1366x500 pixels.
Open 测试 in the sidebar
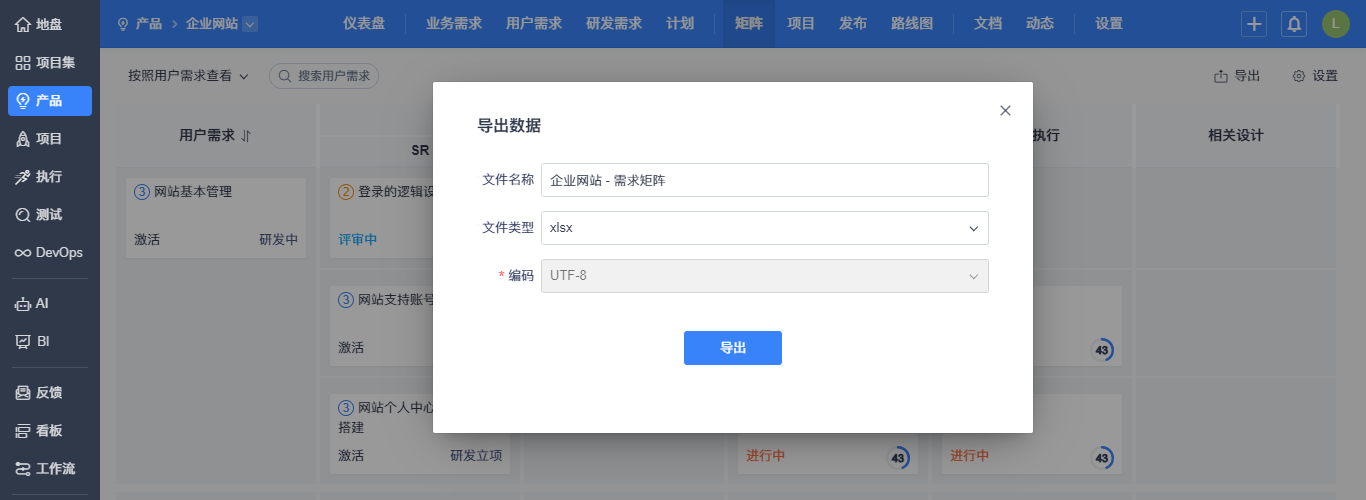tap(49, 215)
